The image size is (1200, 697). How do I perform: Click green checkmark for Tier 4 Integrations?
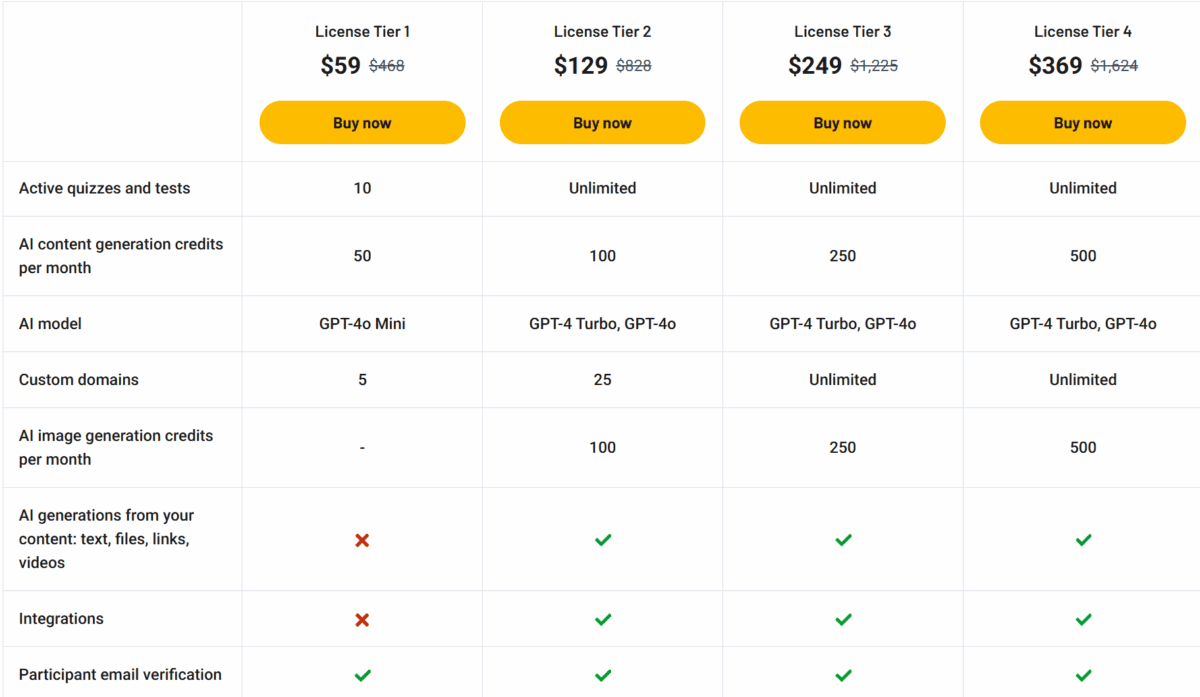coord(1083,620)
